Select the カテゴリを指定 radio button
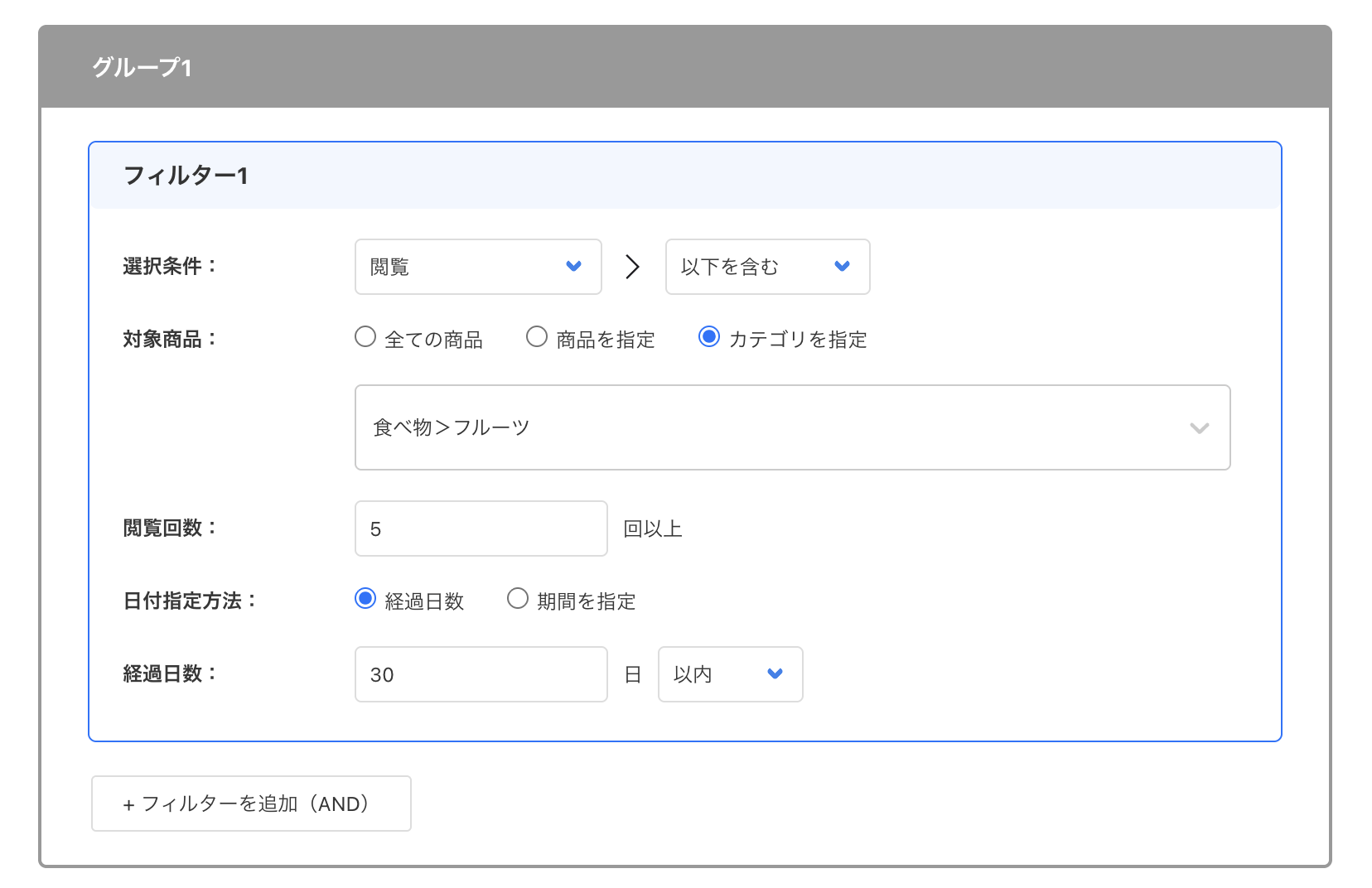Screen dimensions: 1372x888 710,337
